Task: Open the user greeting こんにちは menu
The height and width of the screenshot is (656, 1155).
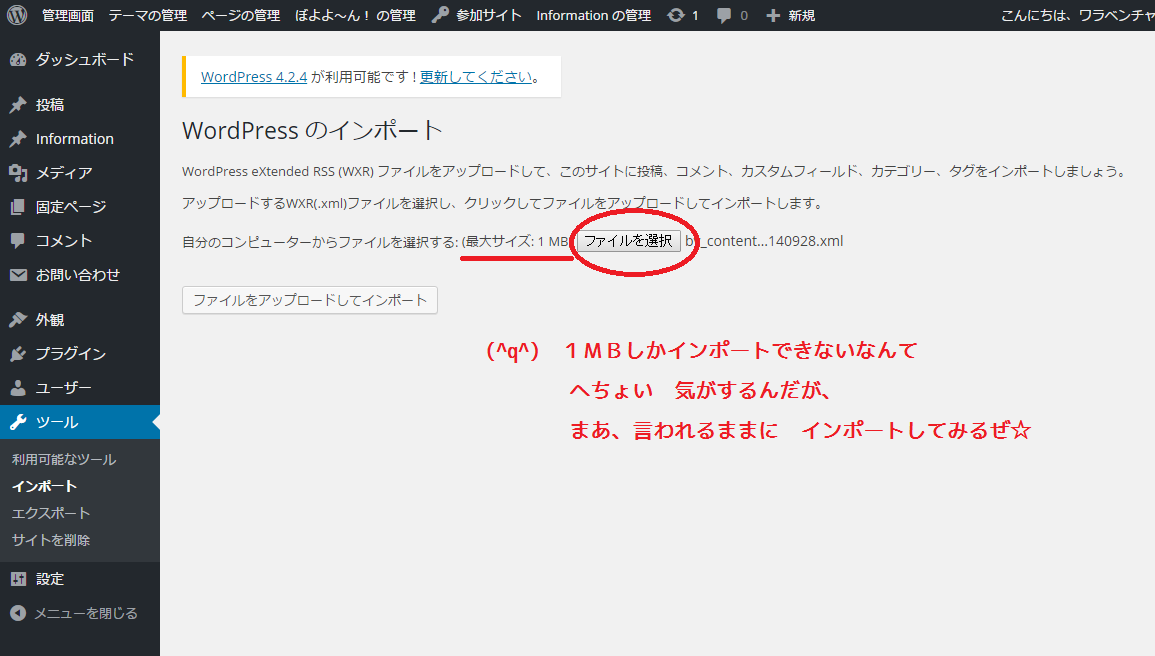Action: [x=1077, y=15]
